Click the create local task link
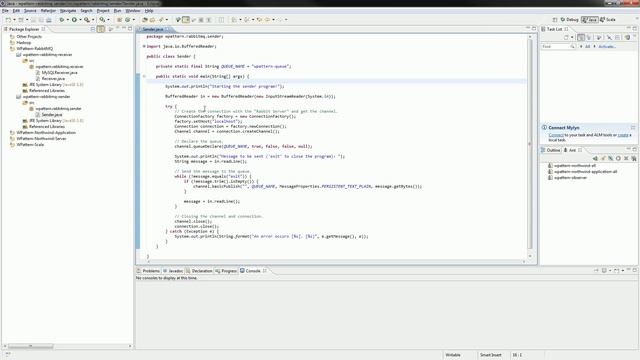Screen dimensions: 640x360 pyautogui.click(x=624, y=135)
